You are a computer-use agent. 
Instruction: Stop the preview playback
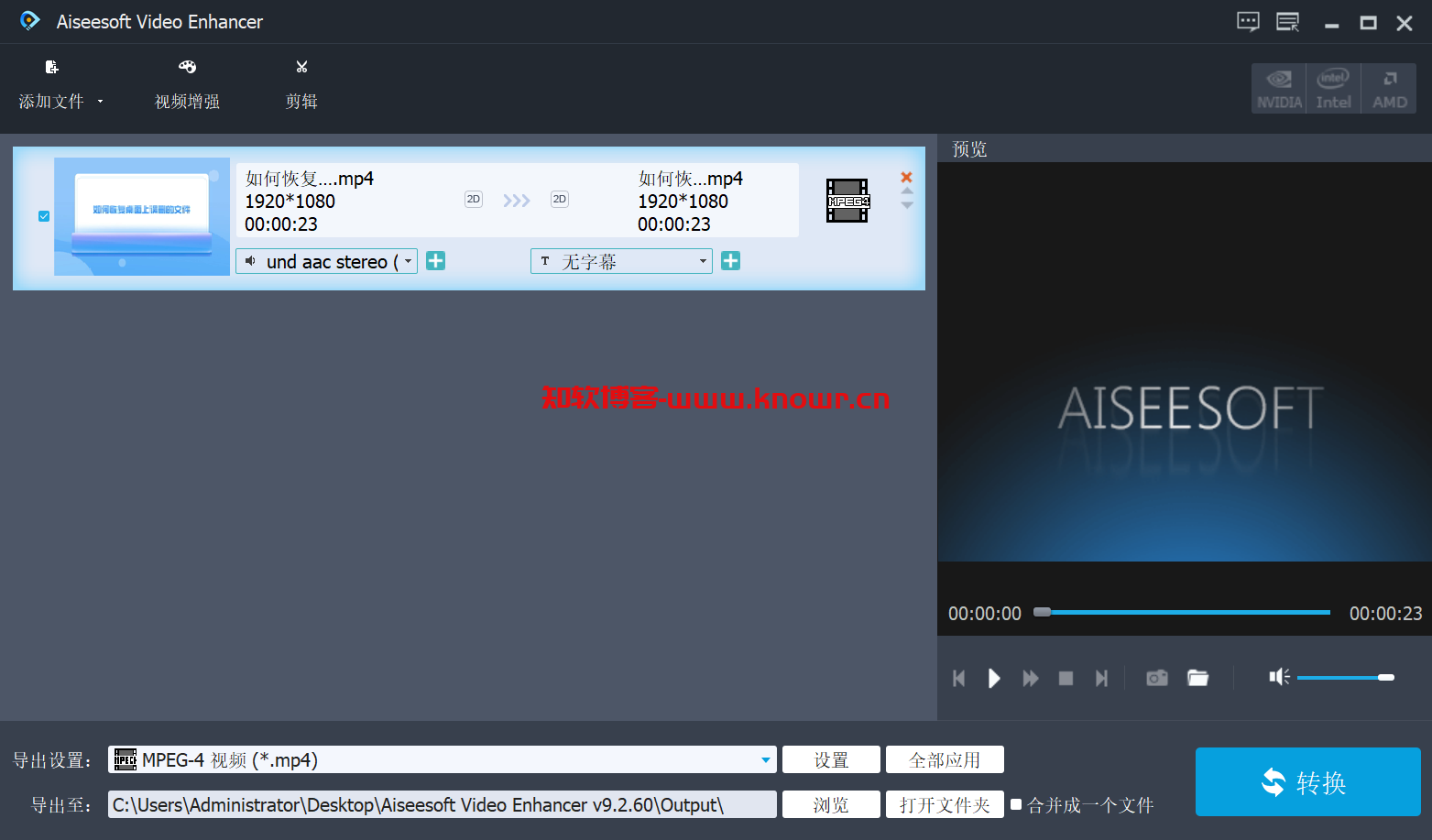(1066, 678)
